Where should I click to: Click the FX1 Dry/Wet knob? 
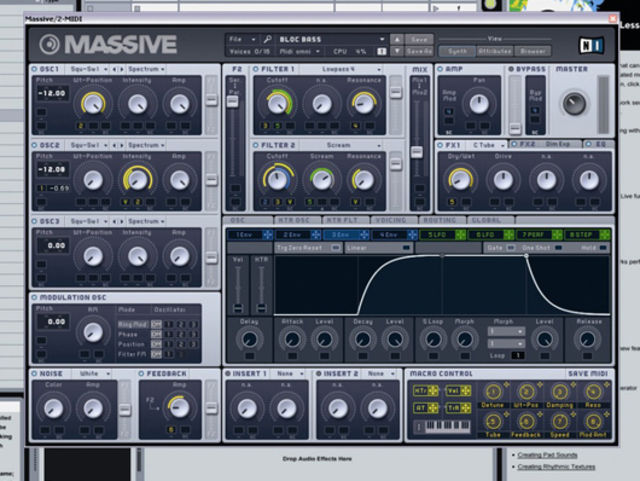[460, 180]
